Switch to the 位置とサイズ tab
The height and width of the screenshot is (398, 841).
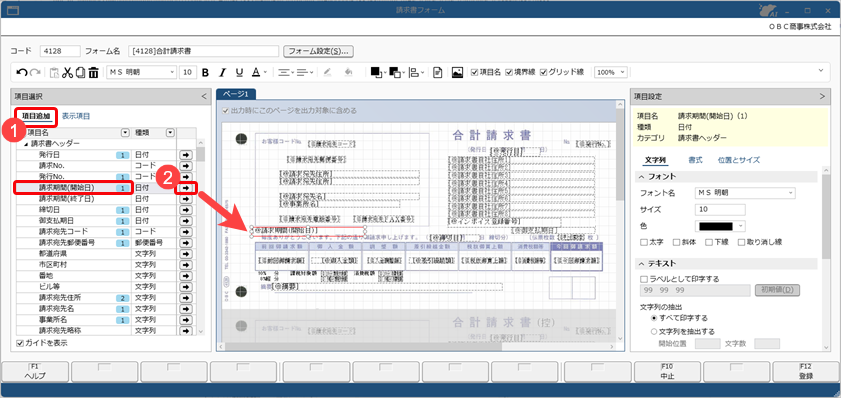click(x=739, y=160)
